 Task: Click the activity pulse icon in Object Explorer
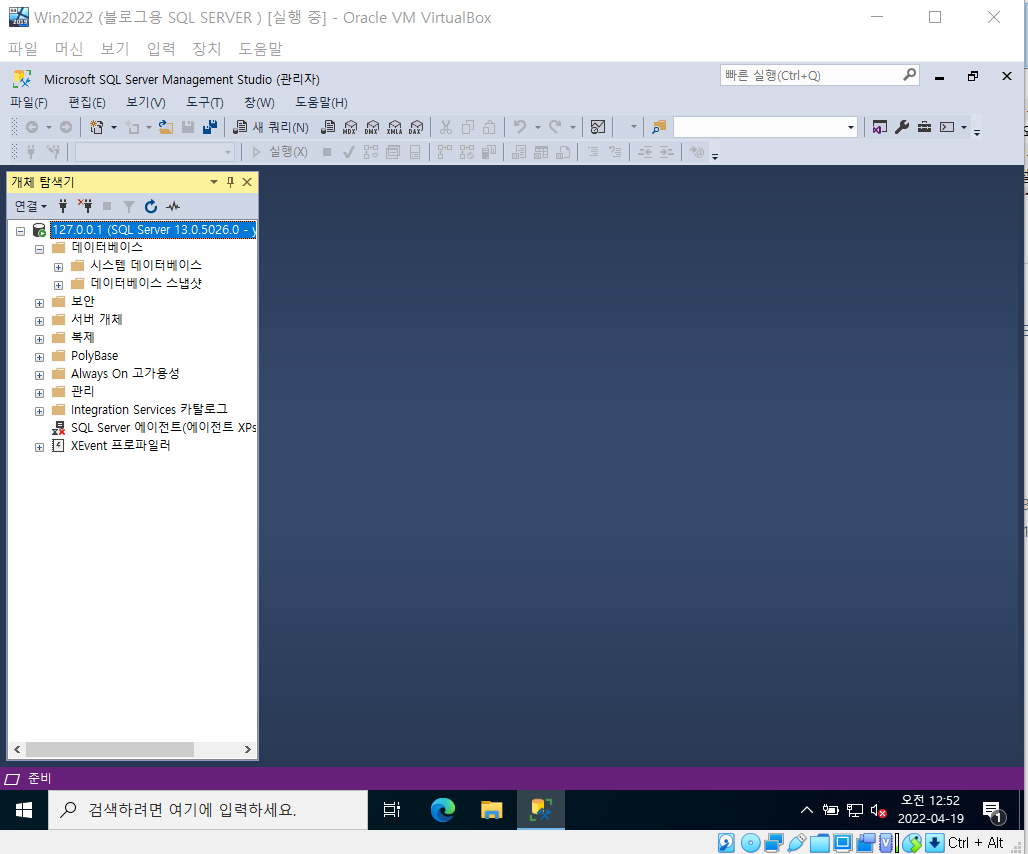pyautogui.click(x=173, y=206)
